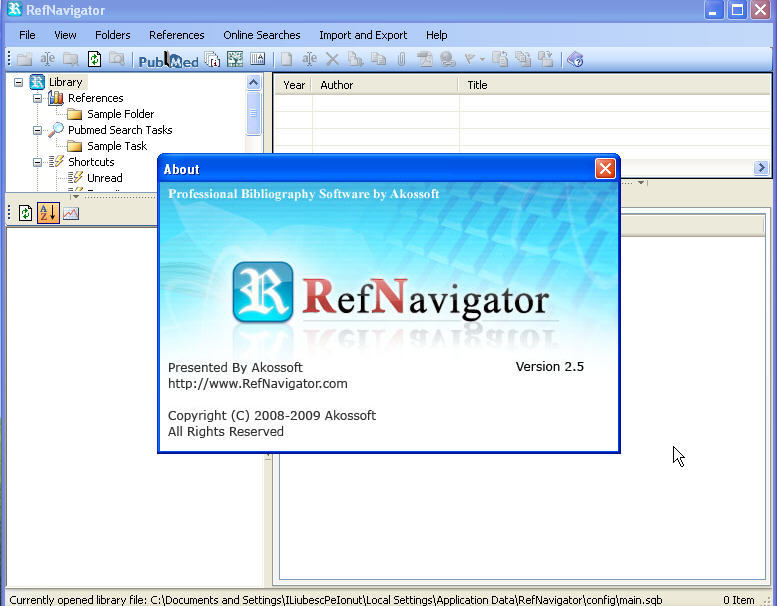
Task: Click the refresh icon in the lower left panel toolbar
Action: (x=25, y=213)
